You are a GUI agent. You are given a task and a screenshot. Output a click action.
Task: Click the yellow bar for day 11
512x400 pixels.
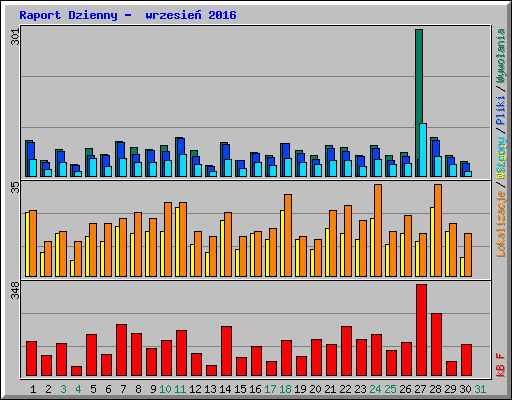tap(177, 242)
